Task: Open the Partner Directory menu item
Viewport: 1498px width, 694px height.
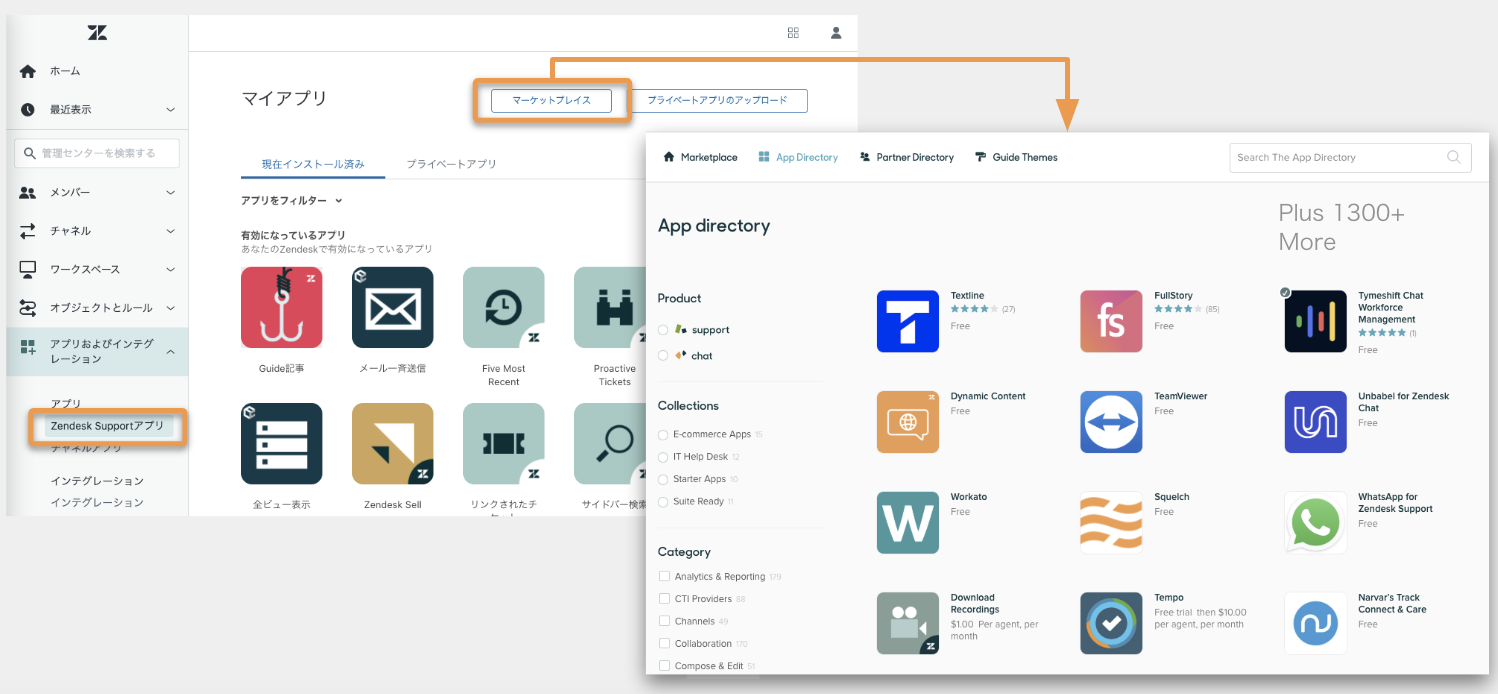Action: pos(906,158)
